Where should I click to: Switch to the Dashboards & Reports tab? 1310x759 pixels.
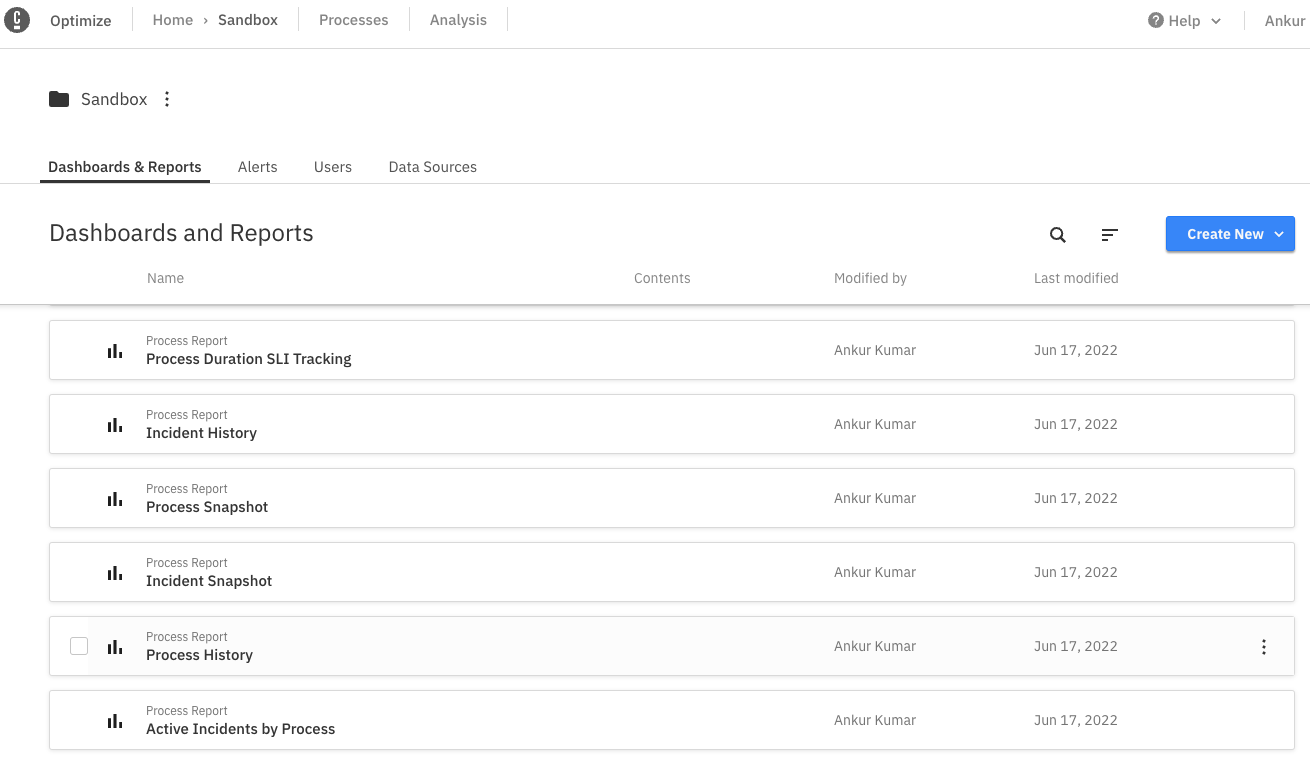(x=125, y=167)
